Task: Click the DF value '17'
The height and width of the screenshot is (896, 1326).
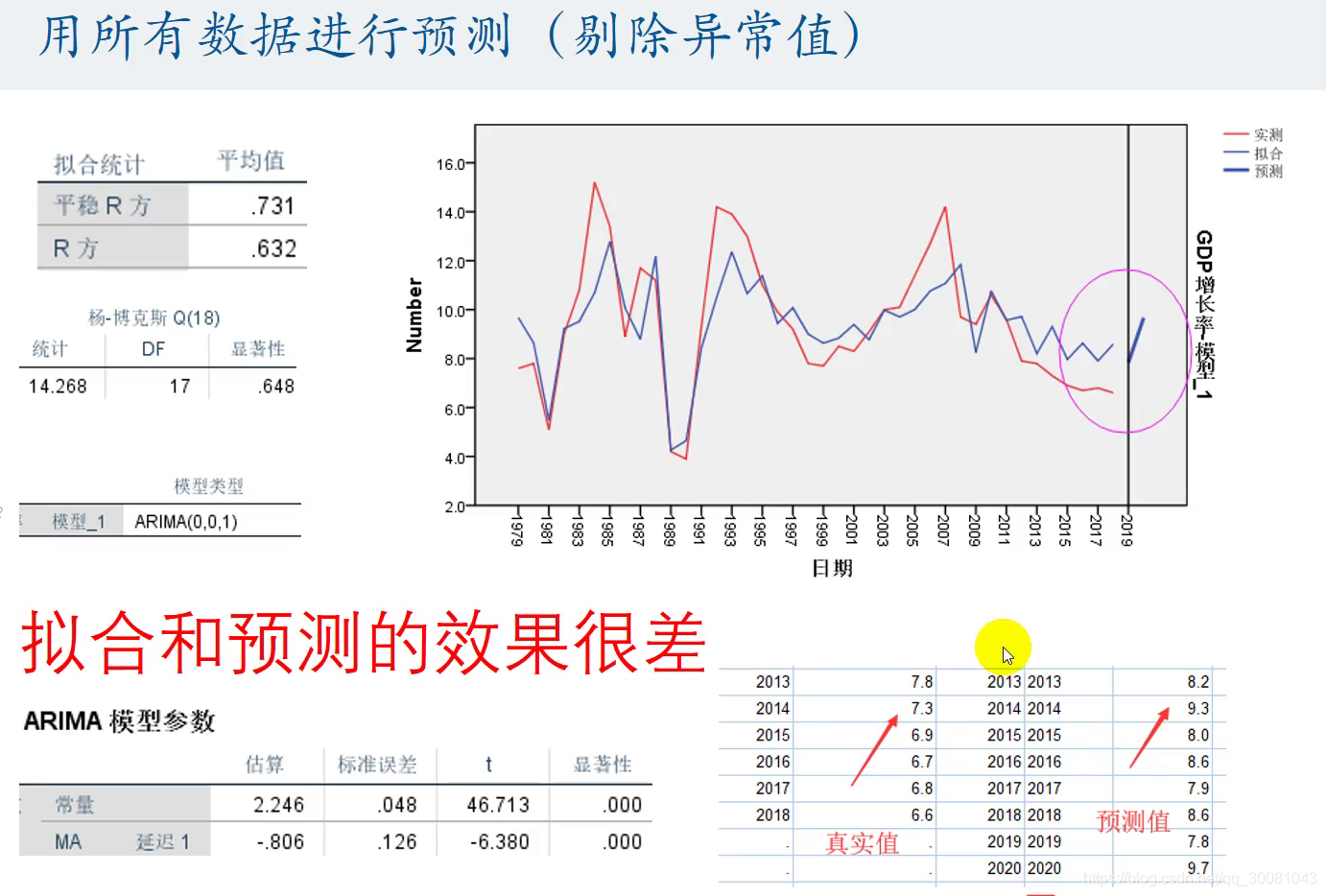Action: pyautogui.click(x=179, y=386)
